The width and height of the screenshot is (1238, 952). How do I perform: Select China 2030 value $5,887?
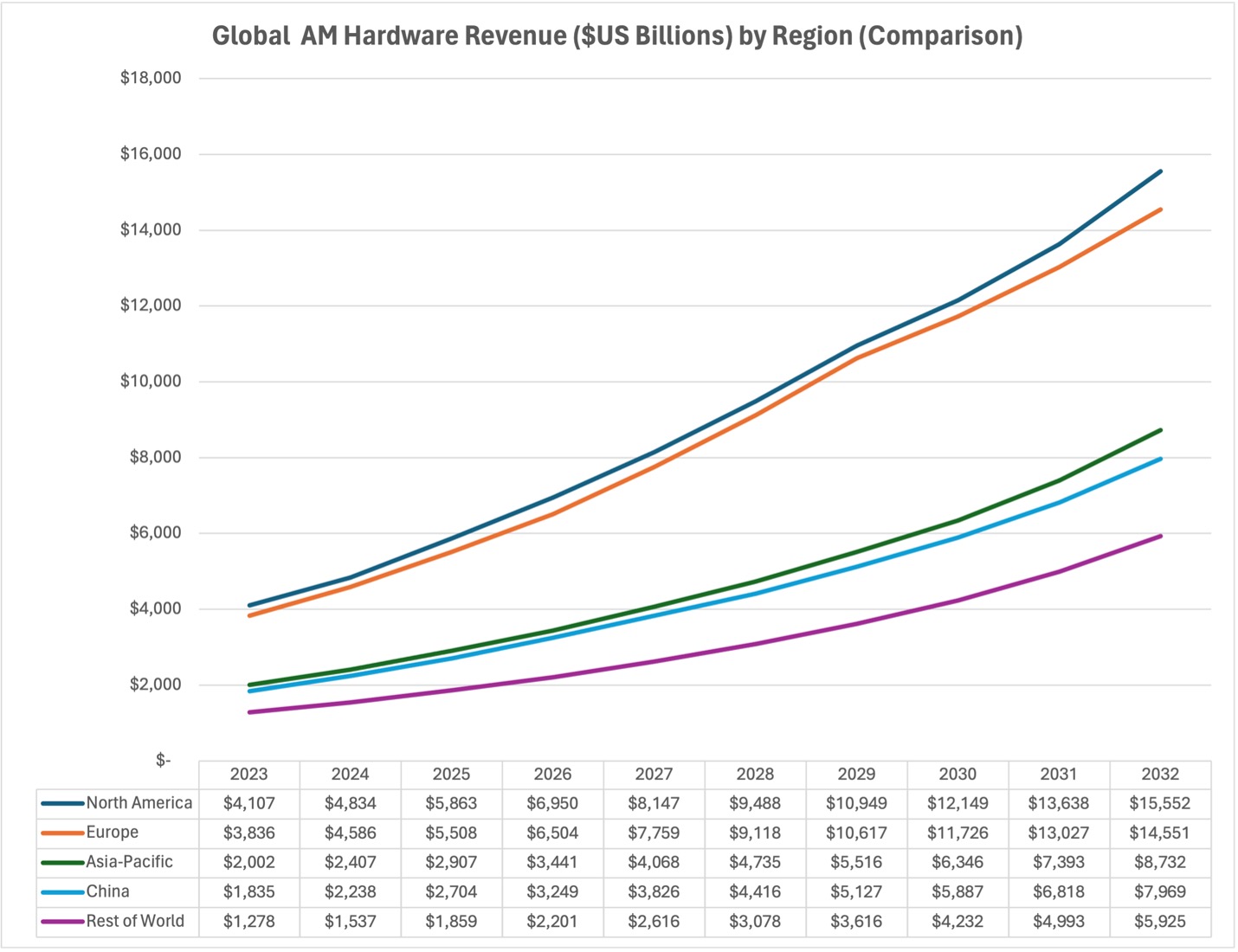pyautogui.click(x=957, y=891)
